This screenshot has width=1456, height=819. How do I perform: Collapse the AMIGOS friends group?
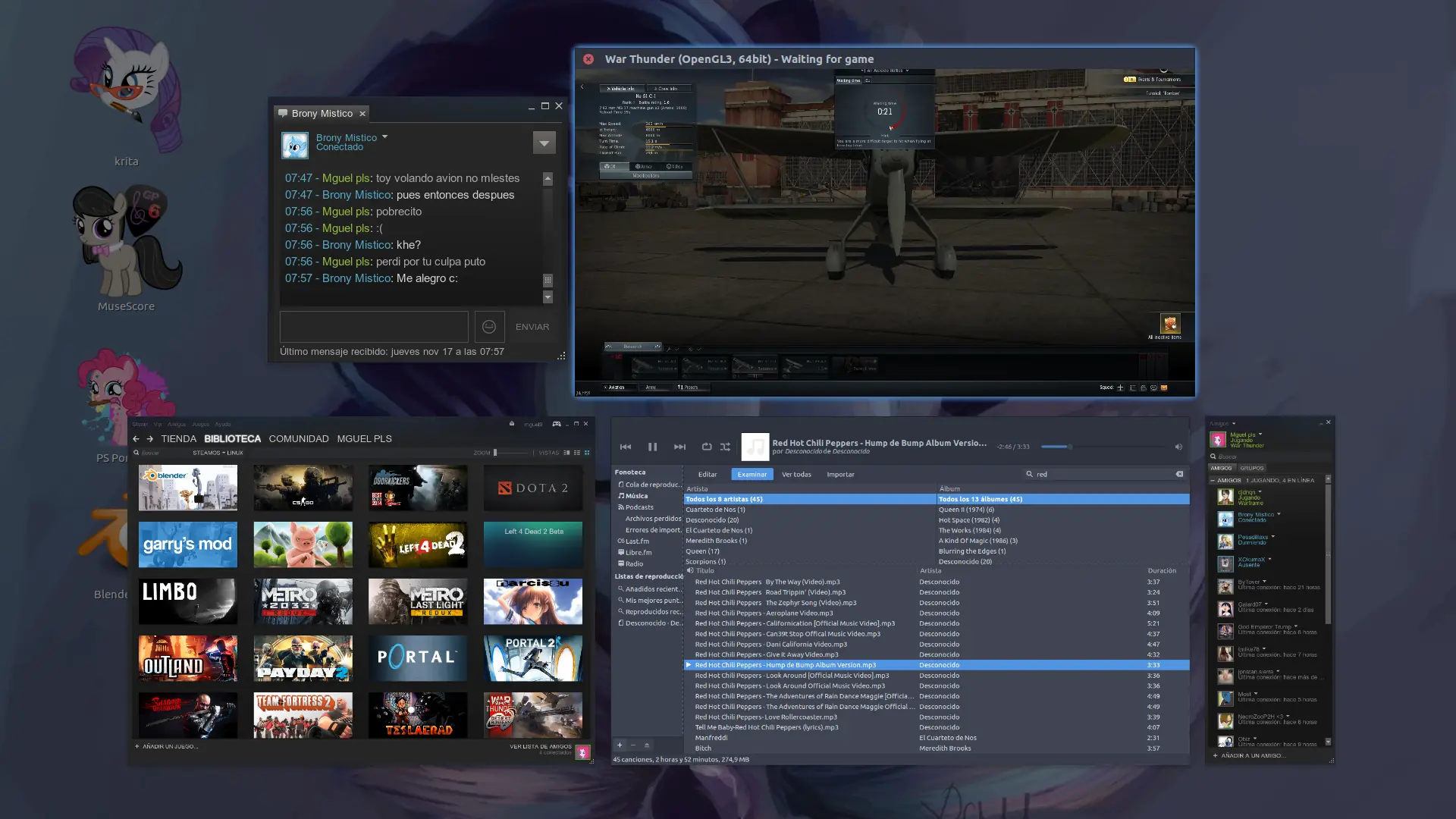point(1213,480)
